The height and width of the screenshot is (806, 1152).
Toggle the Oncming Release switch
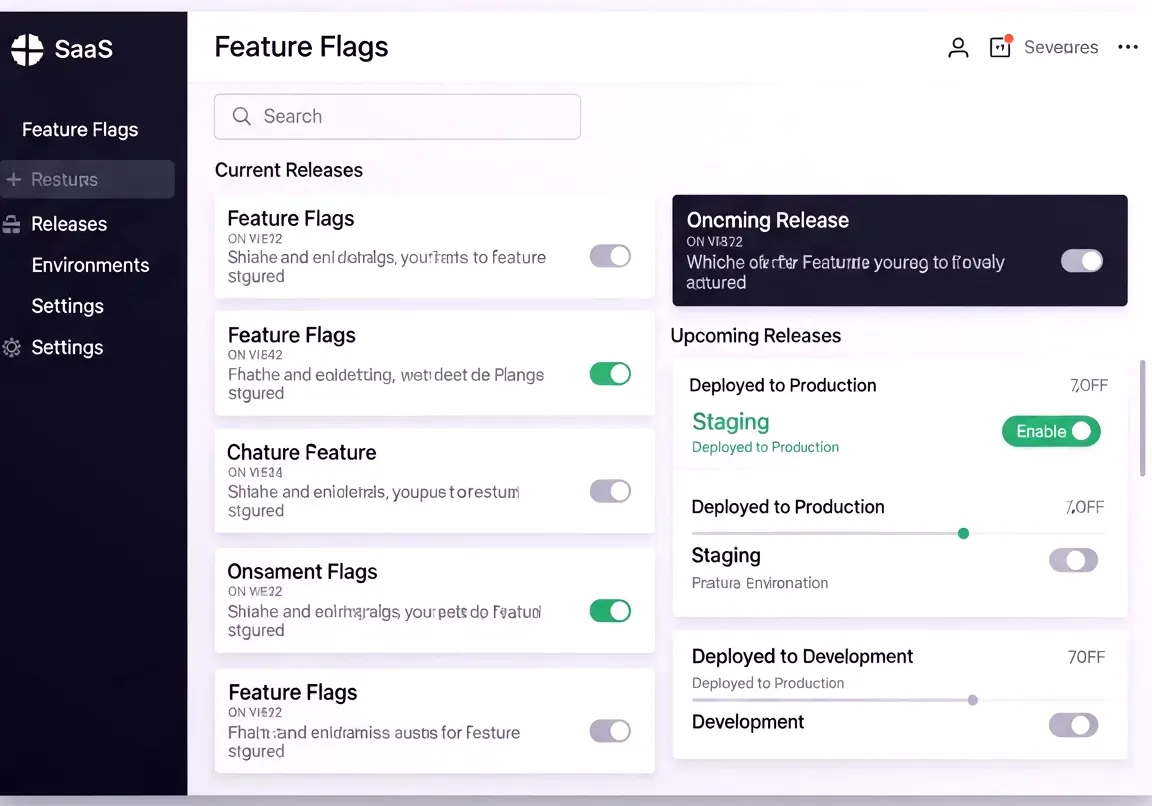tap(1081, 261)
